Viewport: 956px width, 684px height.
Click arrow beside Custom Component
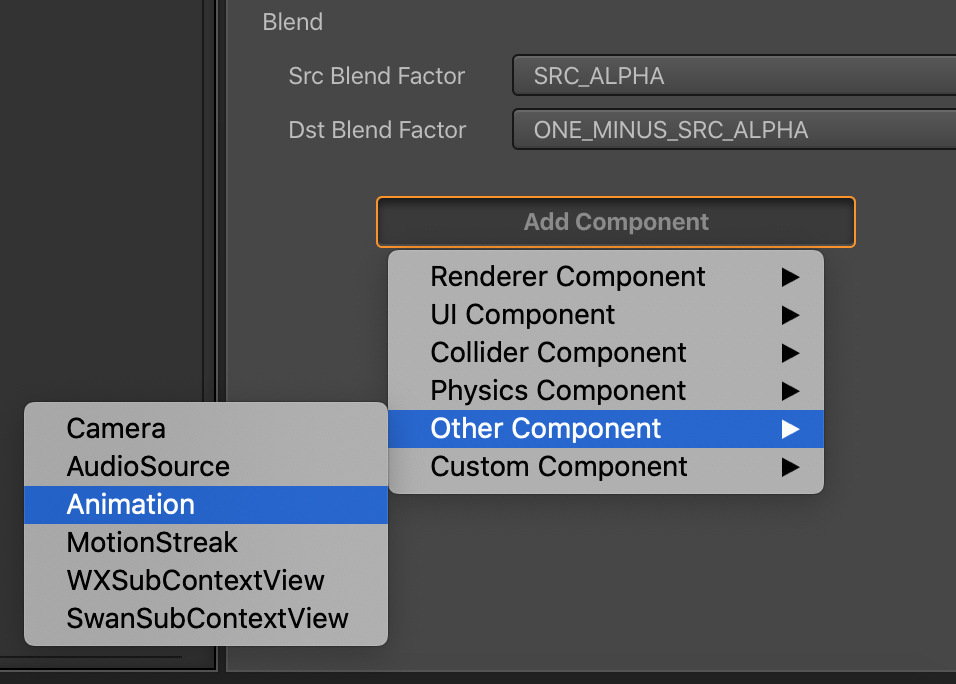pos(790,467)
